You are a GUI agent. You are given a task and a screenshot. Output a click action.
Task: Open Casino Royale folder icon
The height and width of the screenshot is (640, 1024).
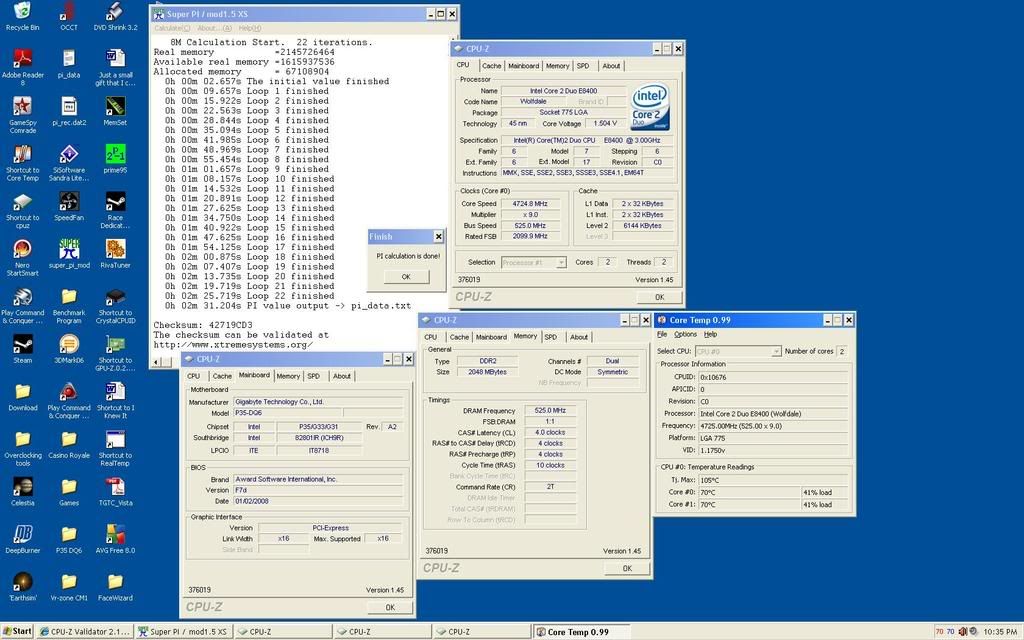tap(69, 440)
